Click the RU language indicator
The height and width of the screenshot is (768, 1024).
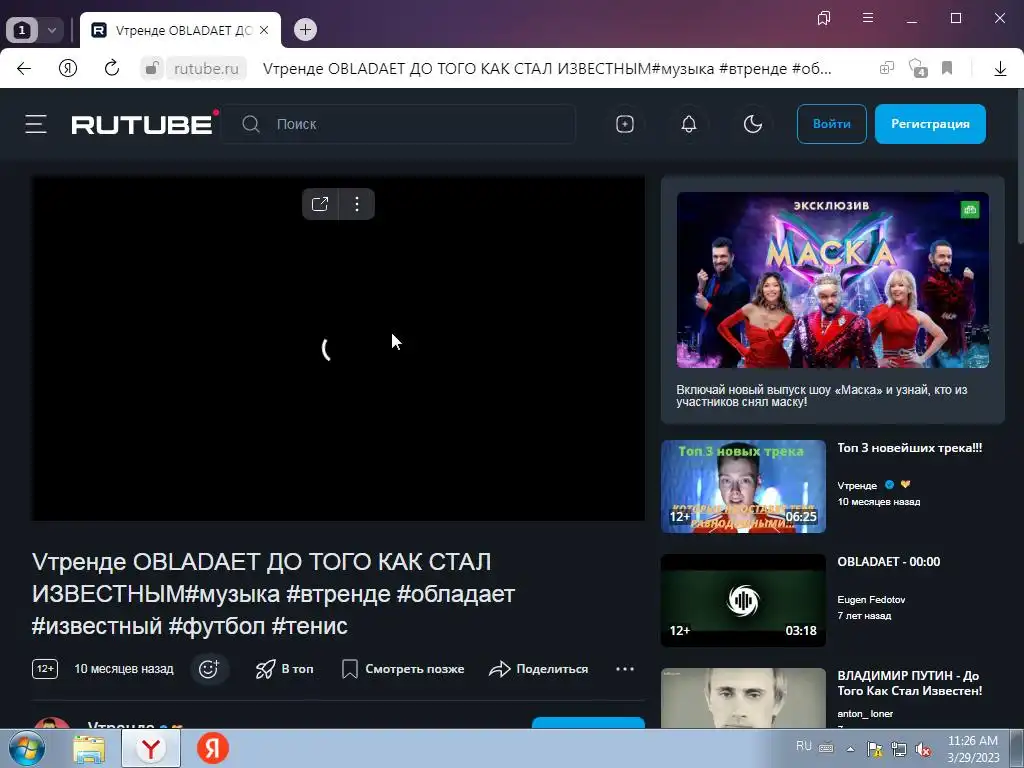click(804, 746)
